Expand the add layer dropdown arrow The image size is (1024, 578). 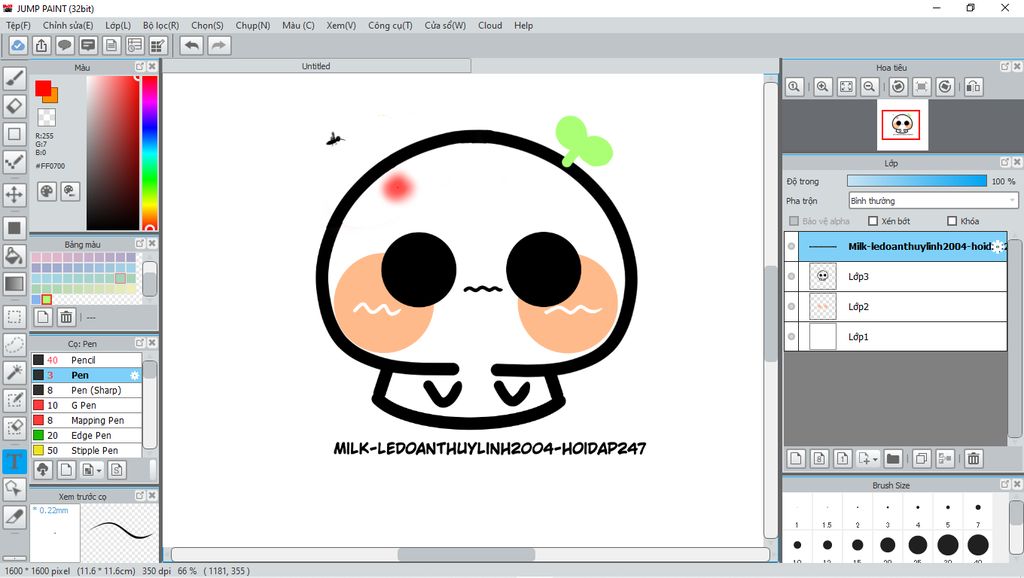point(876,459)
